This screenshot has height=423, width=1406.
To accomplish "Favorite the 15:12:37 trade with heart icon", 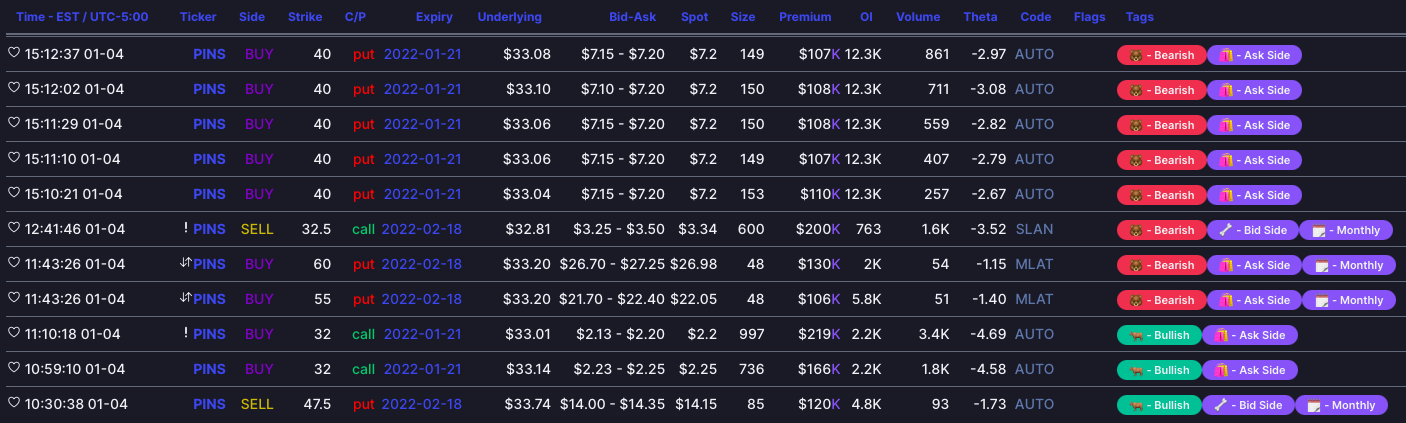I will (x=14, y=54).
